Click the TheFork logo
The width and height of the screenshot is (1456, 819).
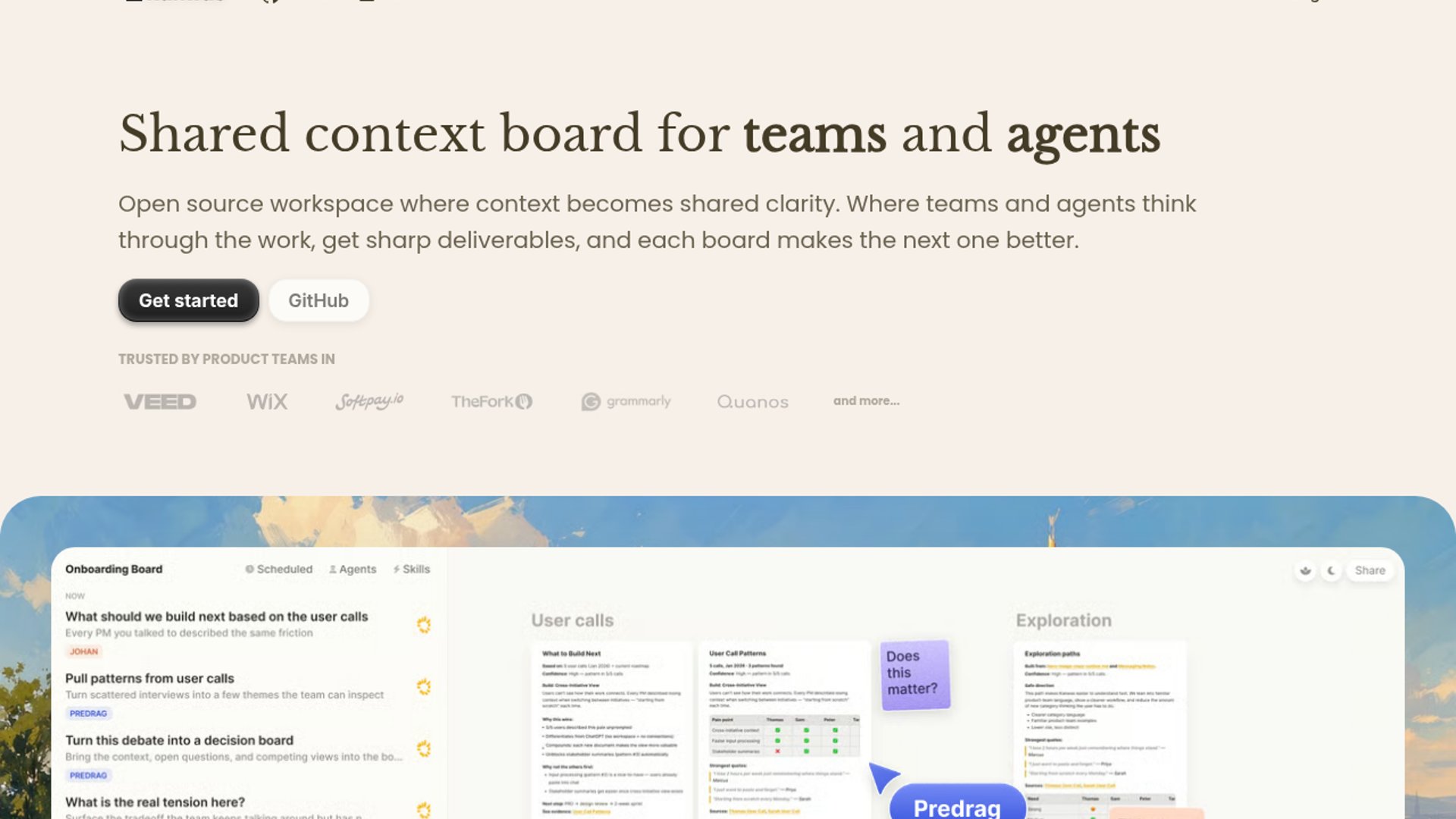[491, 401]
